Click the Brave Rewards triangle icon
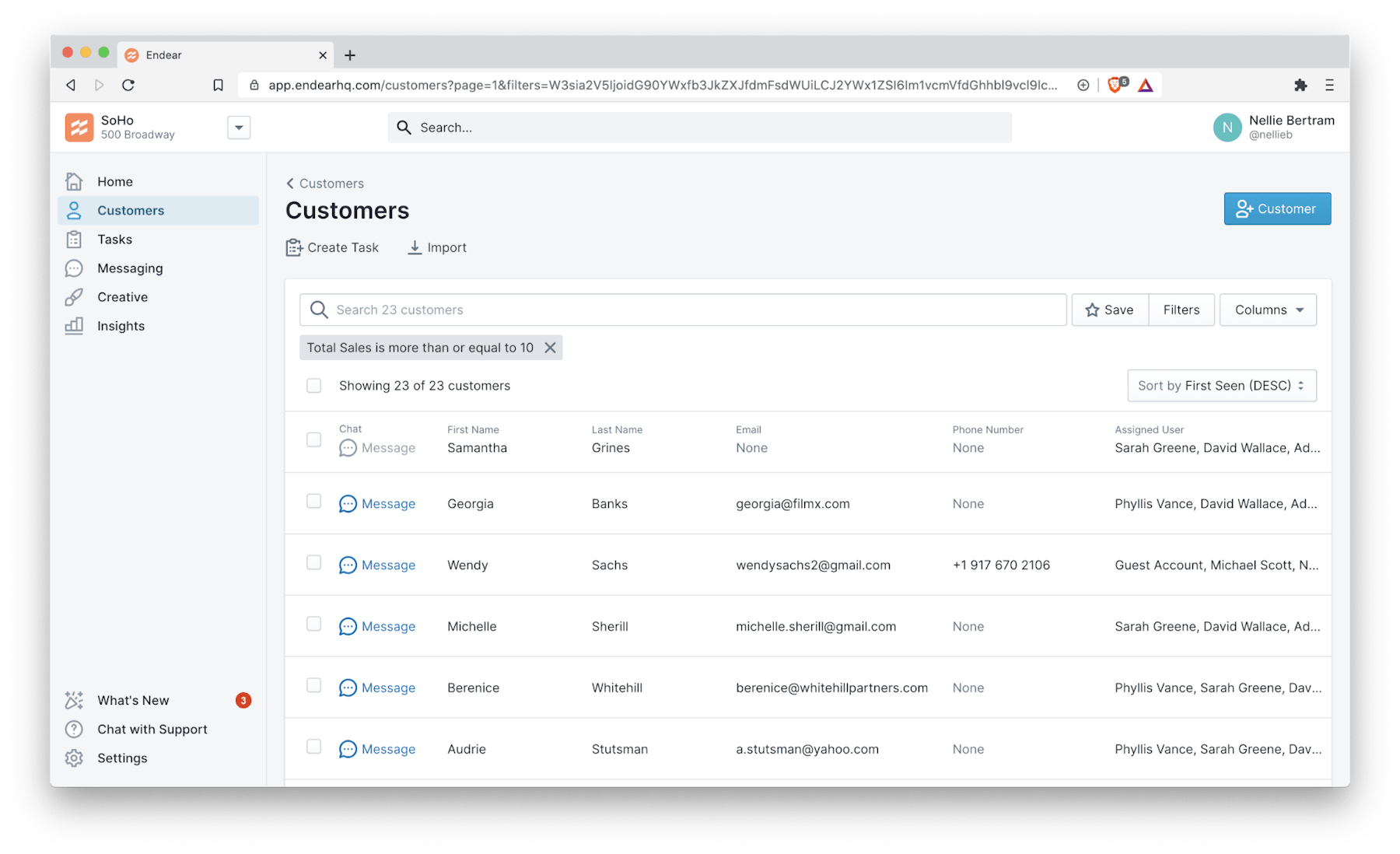The height and width of the screenshot is (854, 1400). (1146, 85)
